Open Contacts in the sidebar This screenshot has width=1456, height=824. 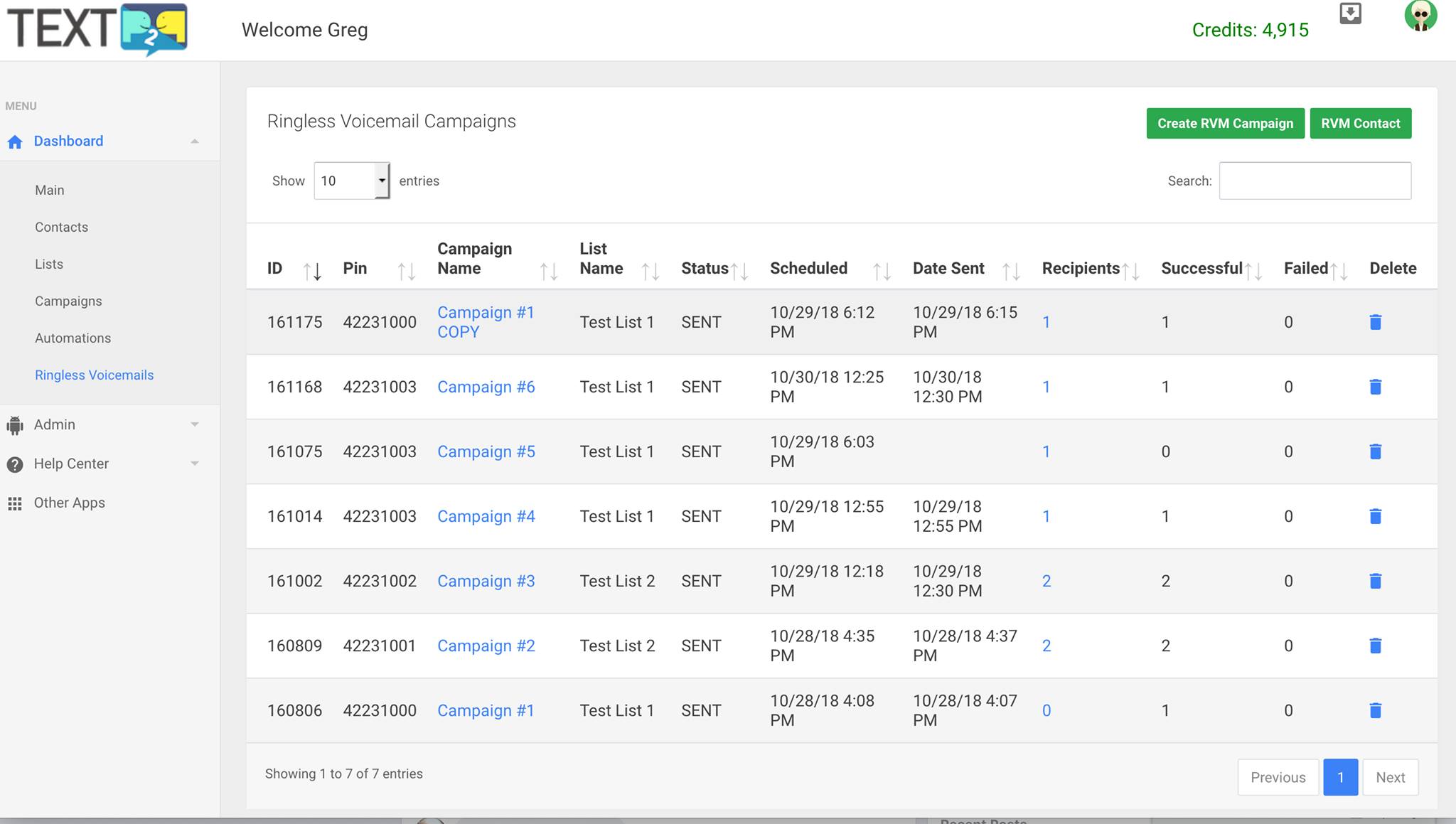[62, 227]
